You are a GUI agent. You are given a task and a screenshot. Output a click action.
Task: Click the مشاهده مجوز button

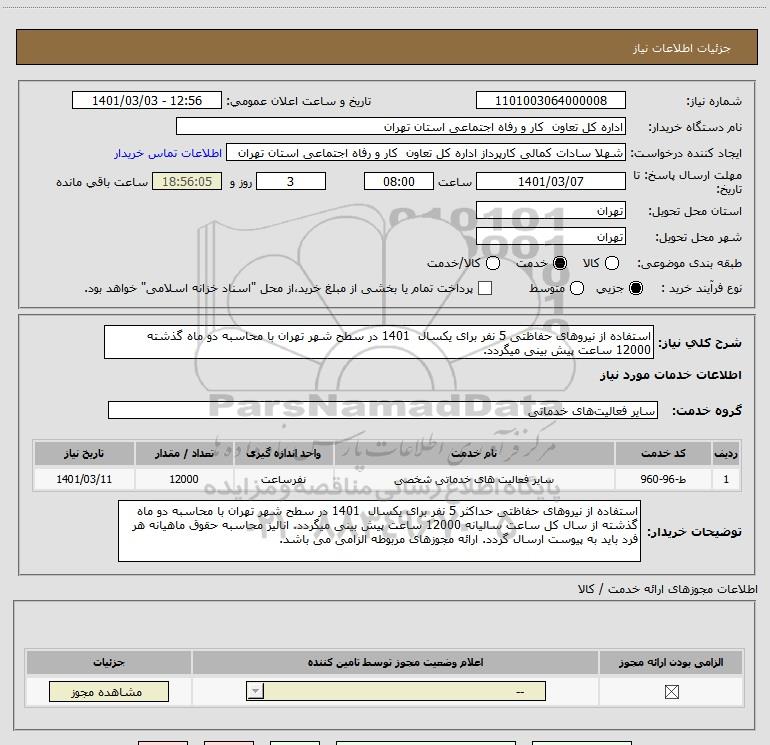coord(109,691)
